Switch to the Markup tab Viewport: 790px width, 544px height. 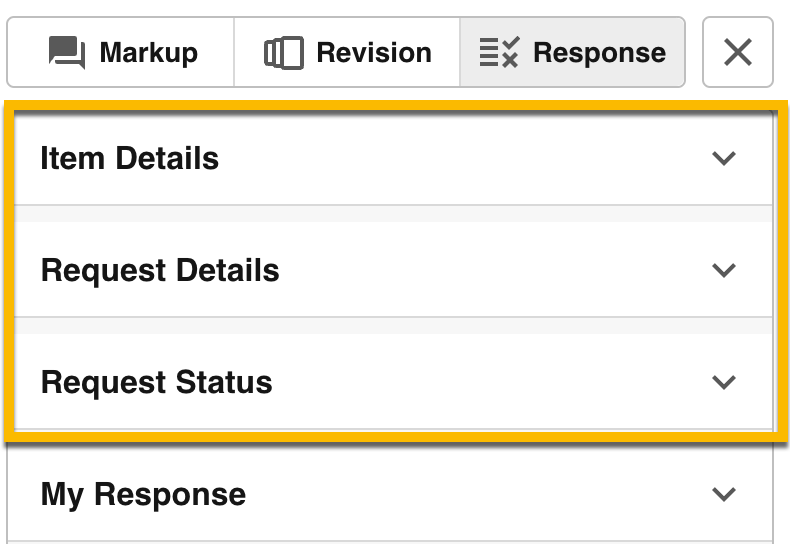[121, 52]
